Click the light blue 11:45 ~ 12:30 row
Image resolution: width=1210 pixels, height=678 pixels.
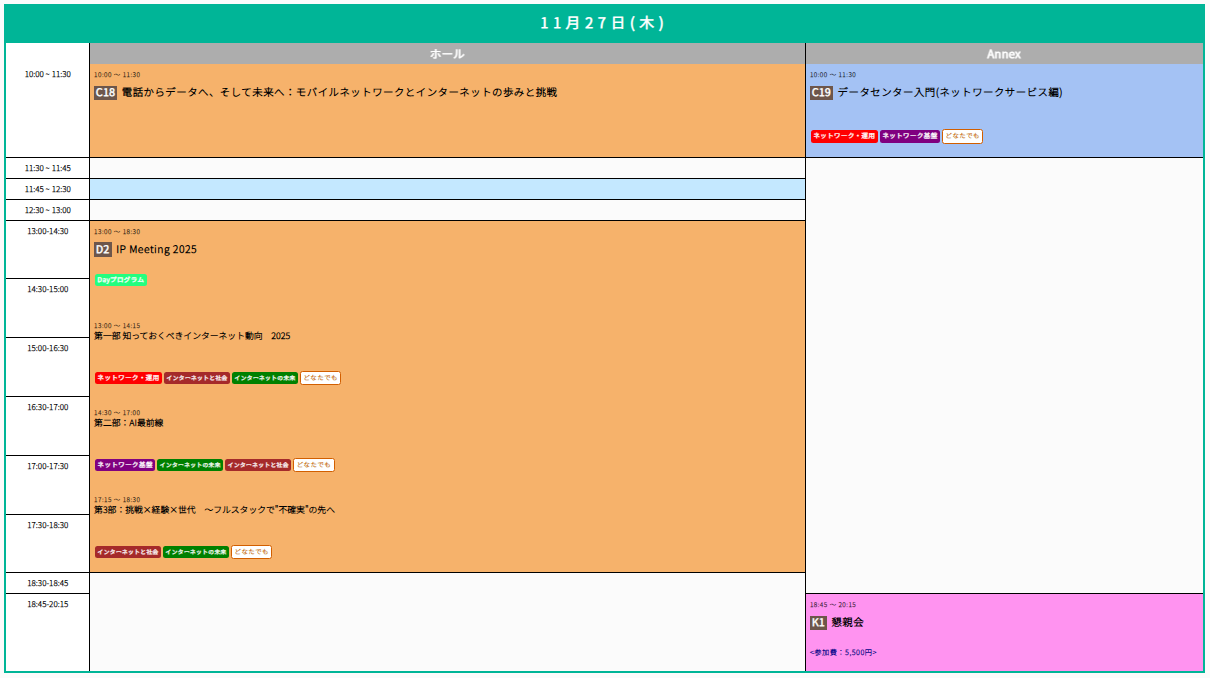point(447,189)
